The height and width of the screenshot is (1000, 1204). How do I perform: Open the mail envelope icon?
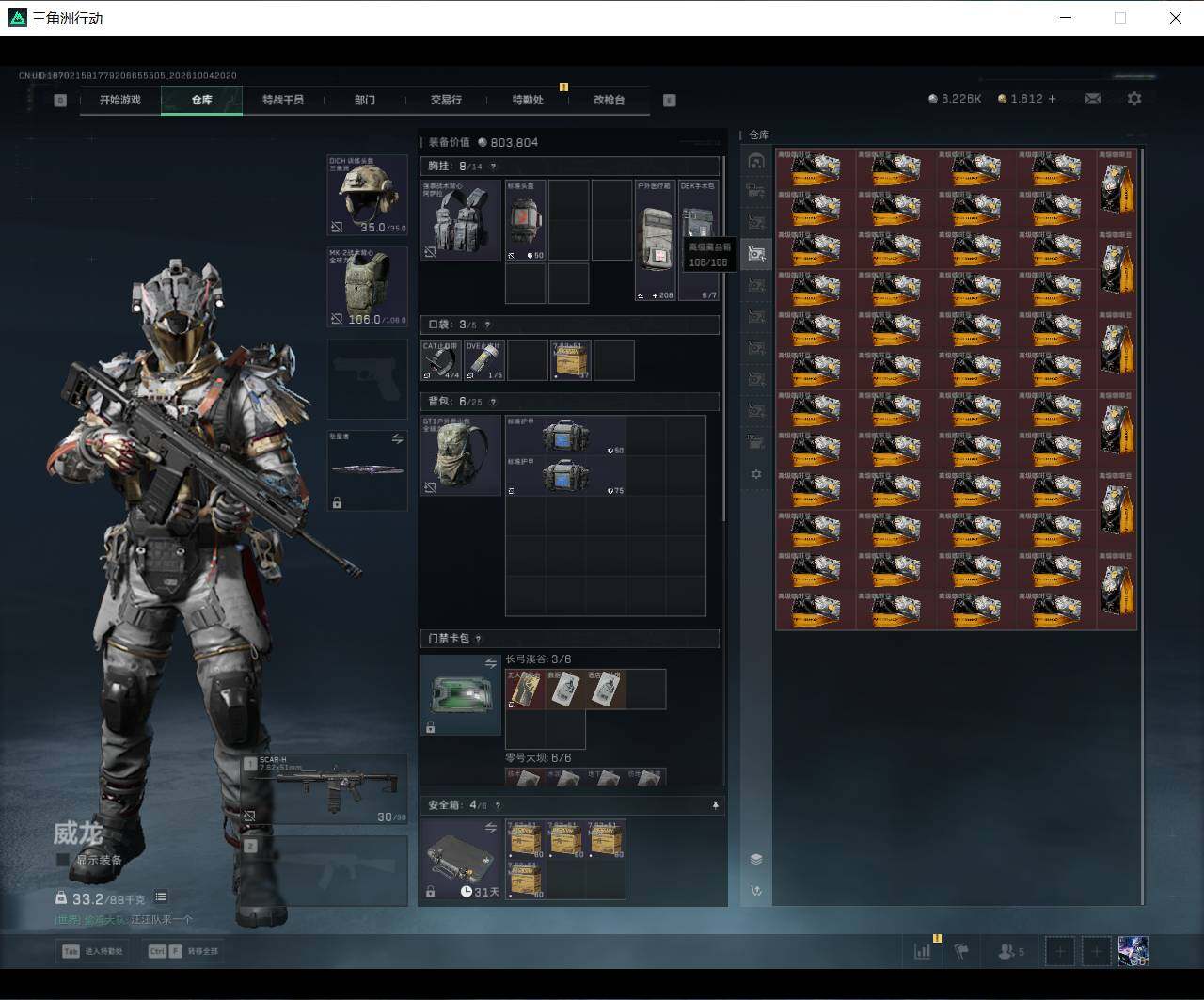click(1092, 99)
